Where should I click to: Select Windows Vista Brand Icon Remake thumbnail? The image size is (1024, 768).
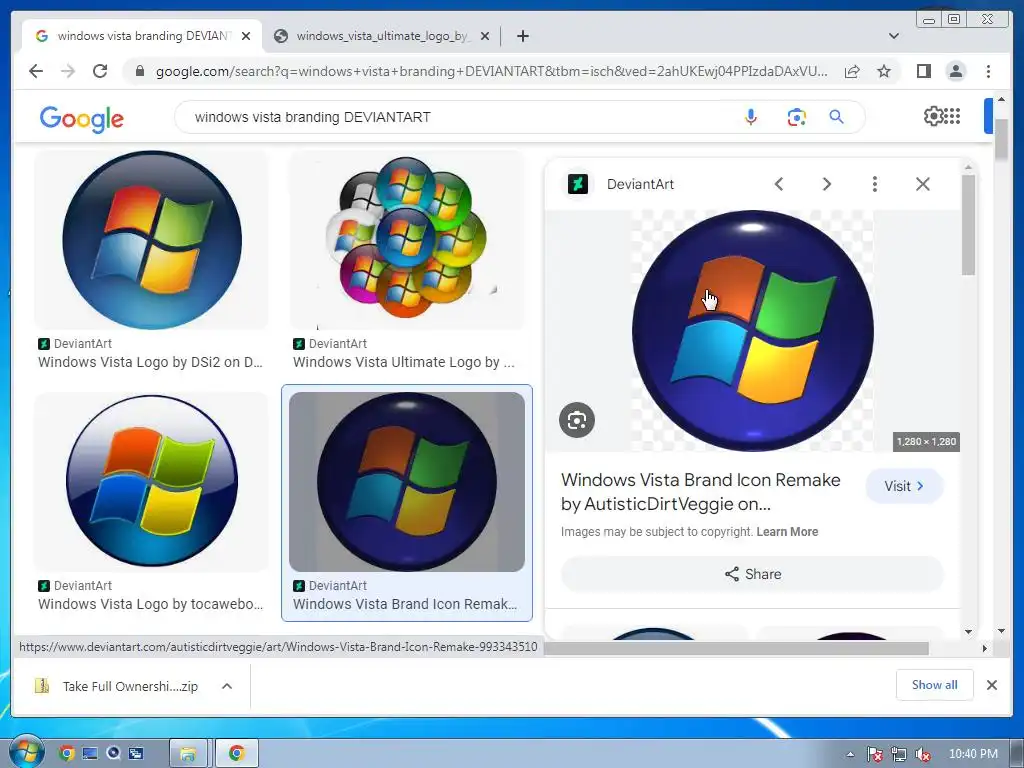[407, 482]
